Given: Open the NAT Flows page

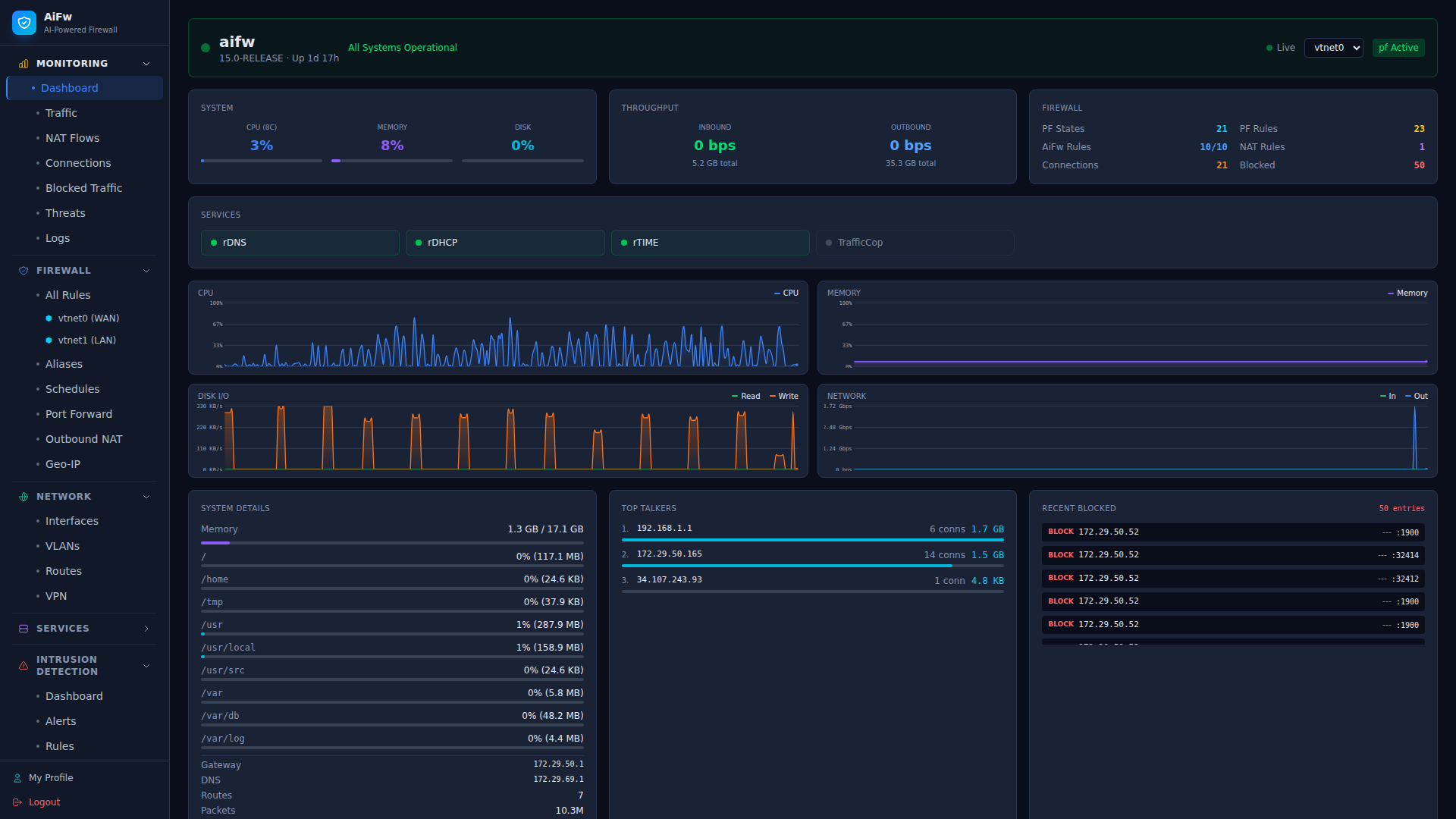Looking at the screenshot, I should 72,138.
